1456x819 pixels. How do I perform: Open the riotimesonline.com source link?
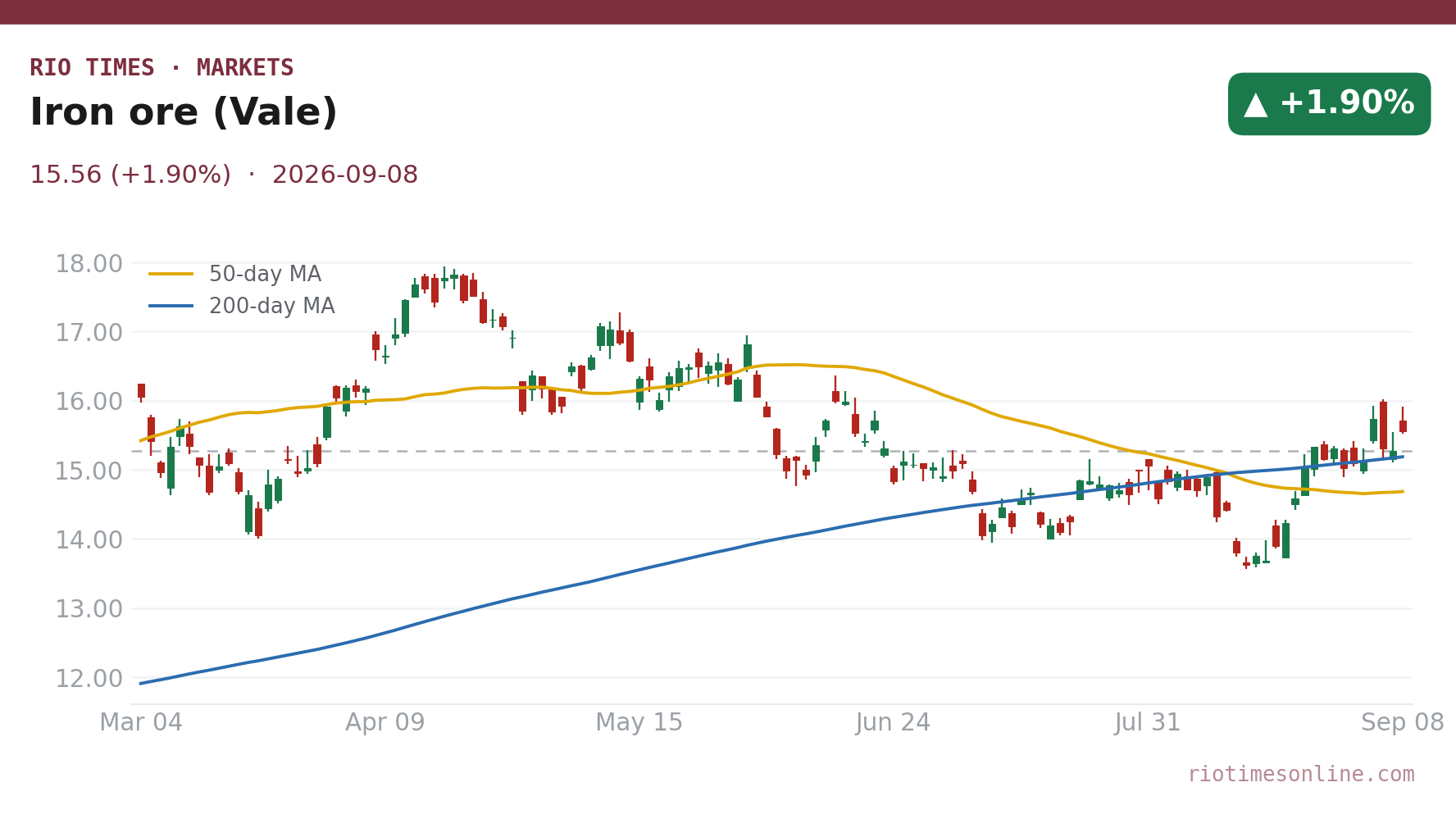(1301, 775)
